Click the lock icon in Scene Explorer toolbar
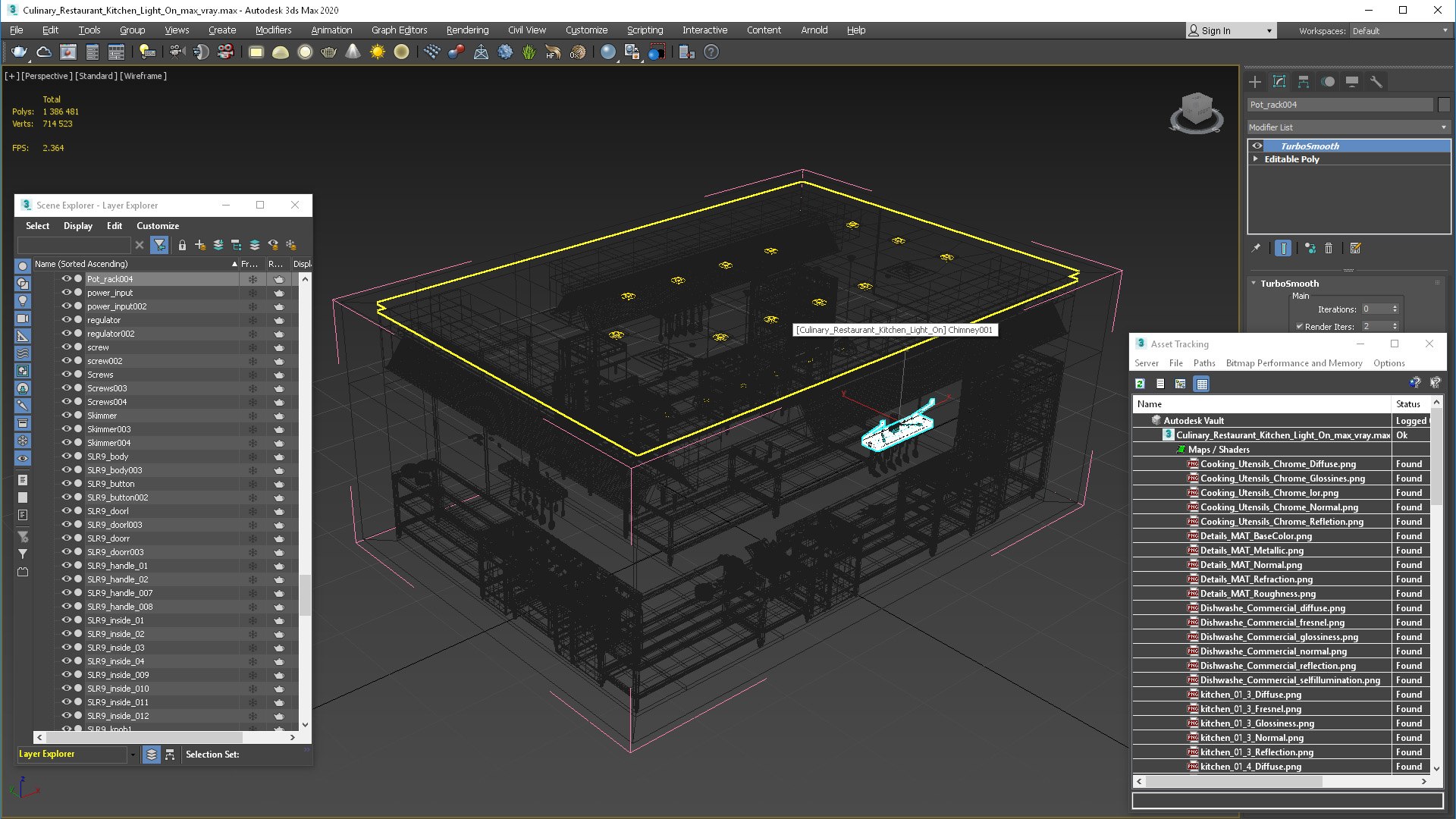Viewport: 1456px width, 819px height. pyautogui.click(x=182, y=245)
